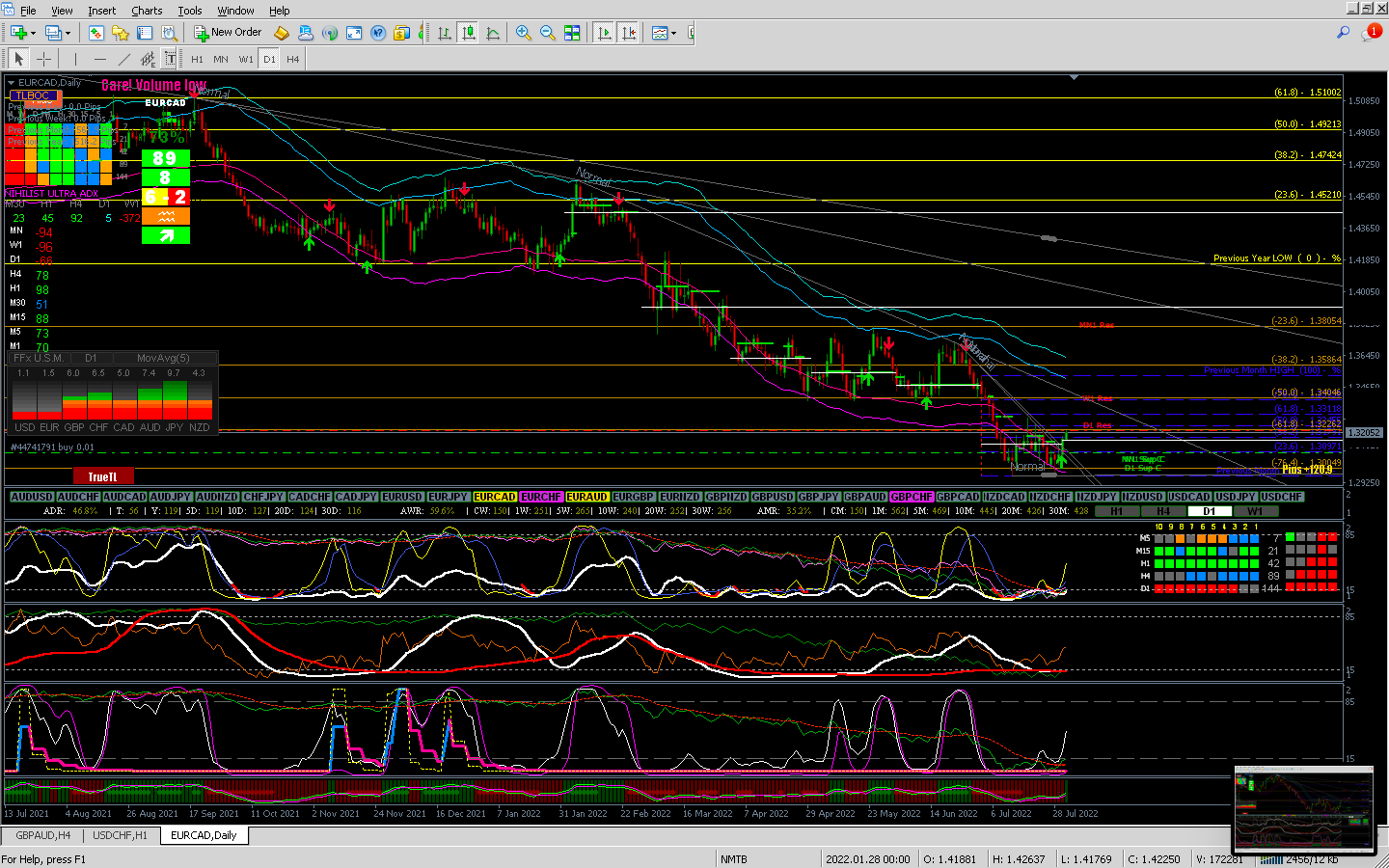The image size is (1389, 868).
Task: Expand the new chart dropdown arrow
Action: pyautogui.click(x=34, y=33)
